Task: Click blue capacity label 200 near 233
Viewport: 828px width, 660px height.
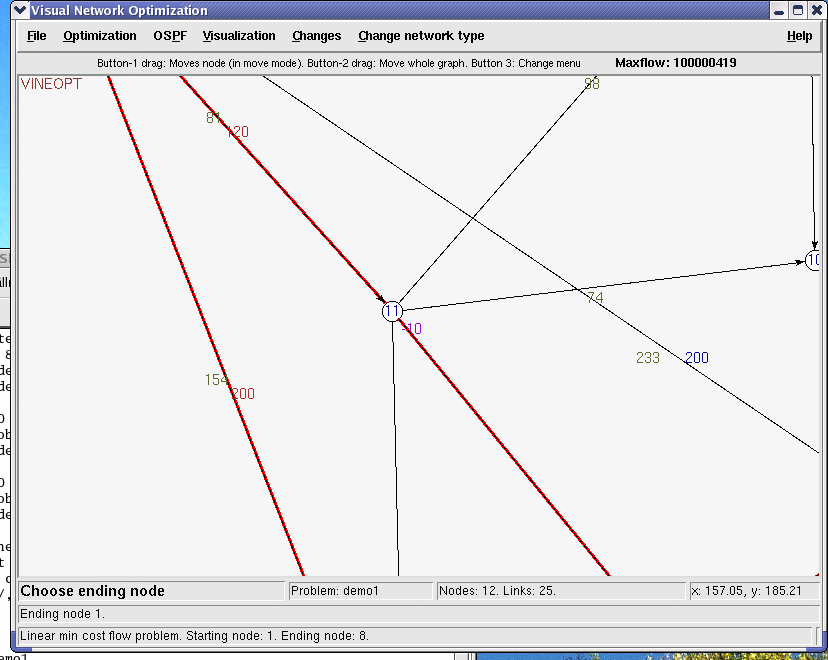Action: pyautogui.click(x=697, y=358)
